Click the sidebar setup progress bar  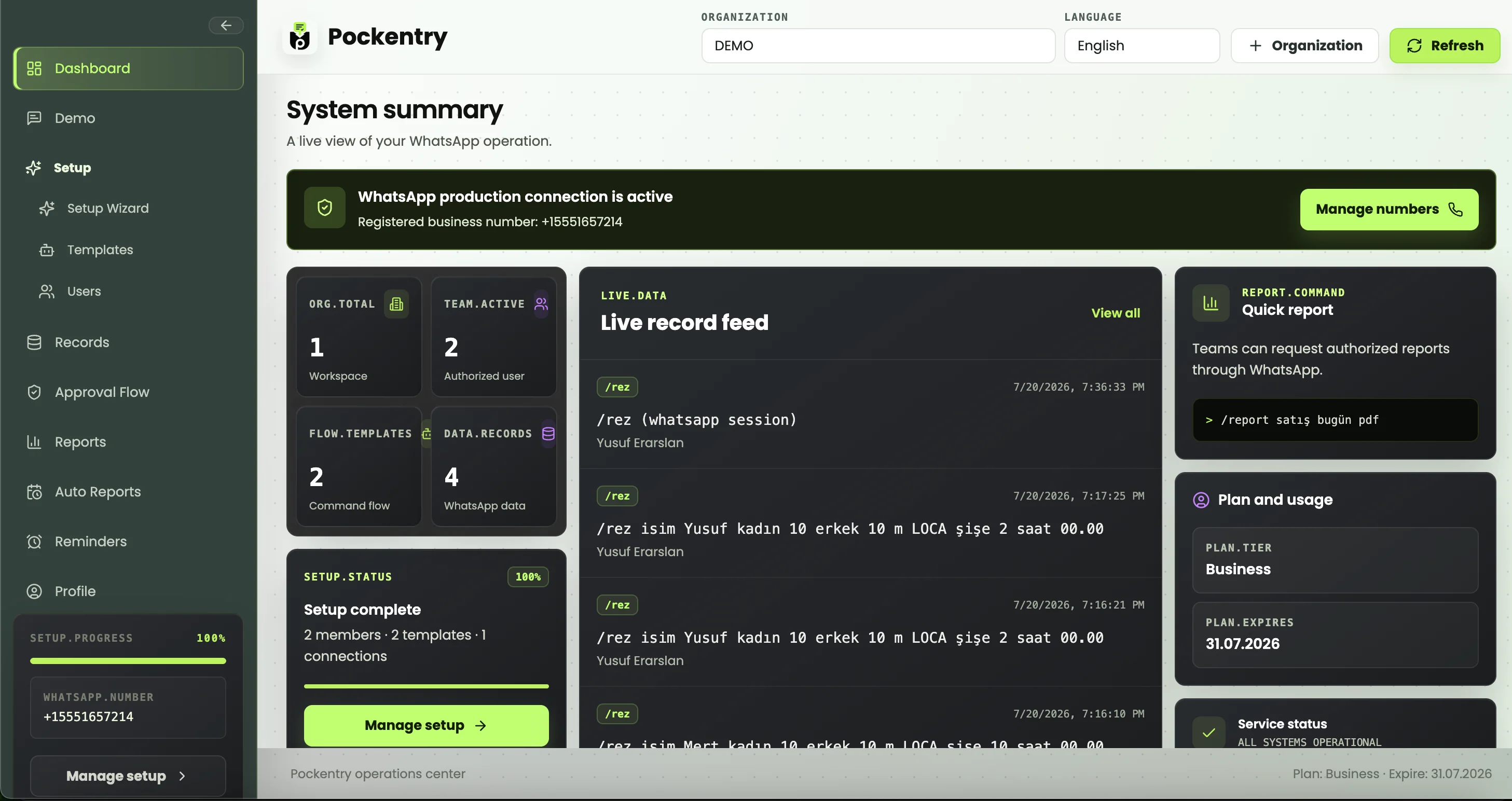[128, 661]
